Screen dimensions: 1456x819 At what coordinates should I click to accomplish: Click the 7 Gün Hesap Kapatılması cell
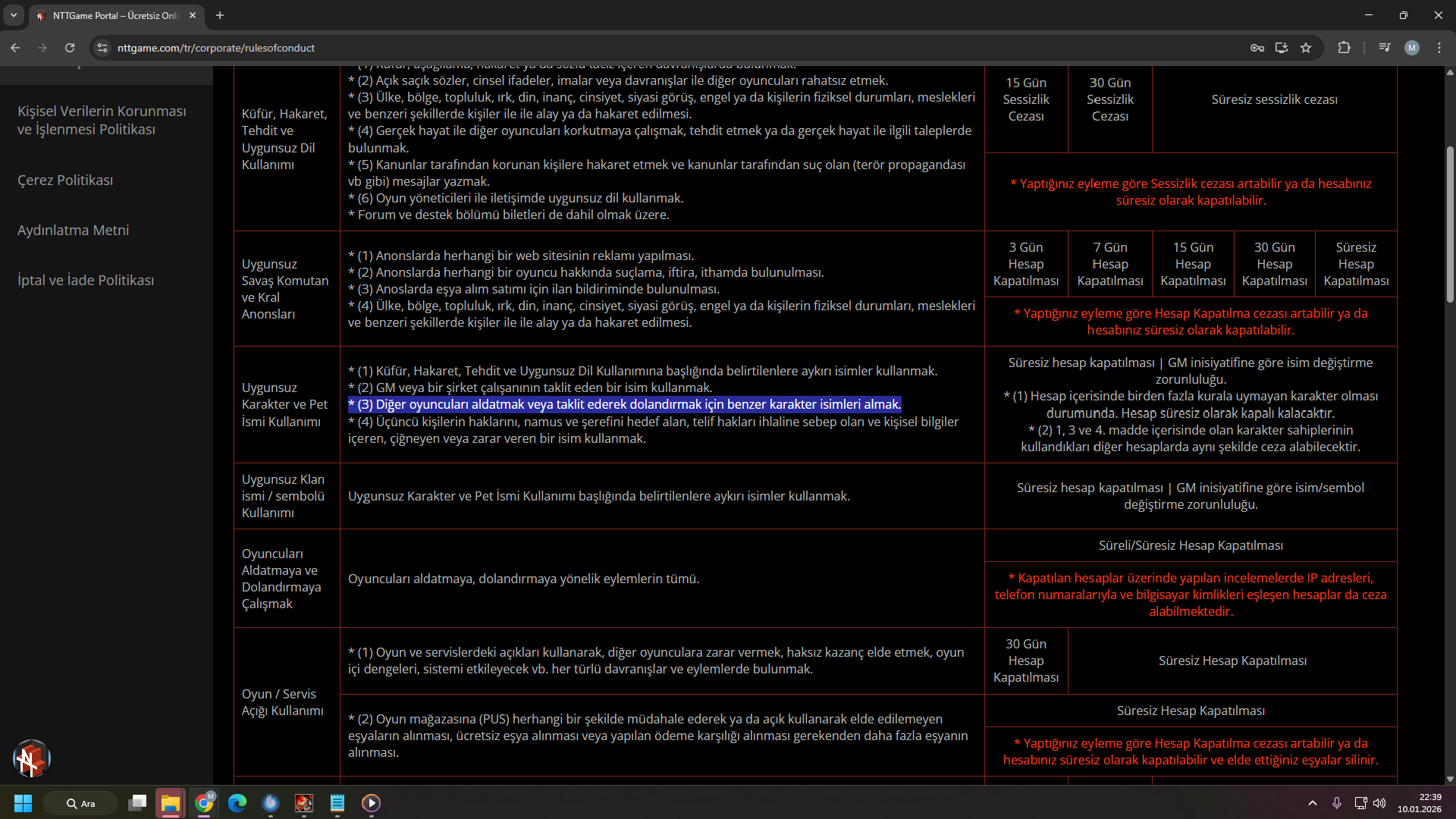click(x=1110, y=264)
